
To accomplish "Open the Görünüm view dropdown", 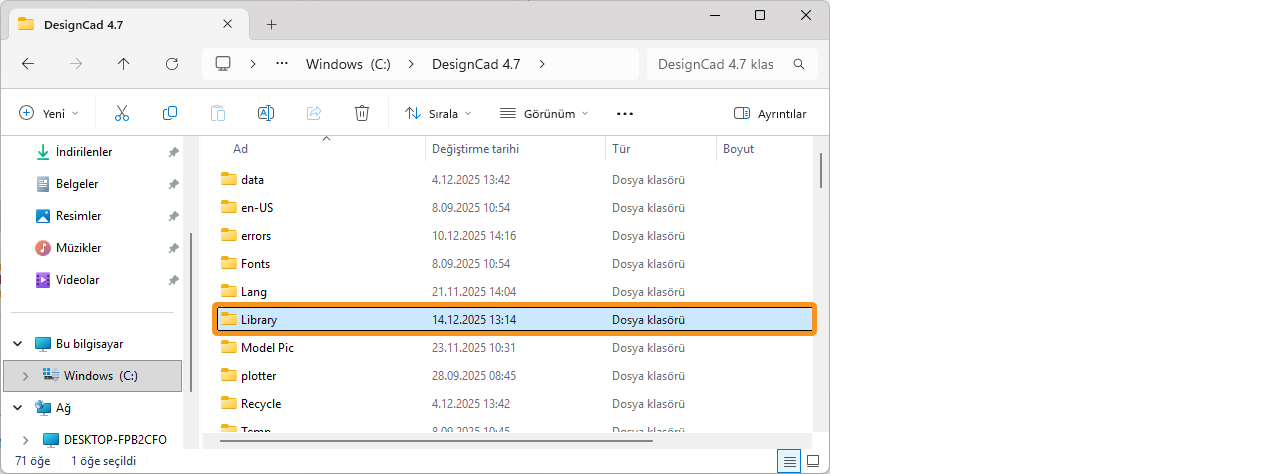I will [x=544, y=113].
